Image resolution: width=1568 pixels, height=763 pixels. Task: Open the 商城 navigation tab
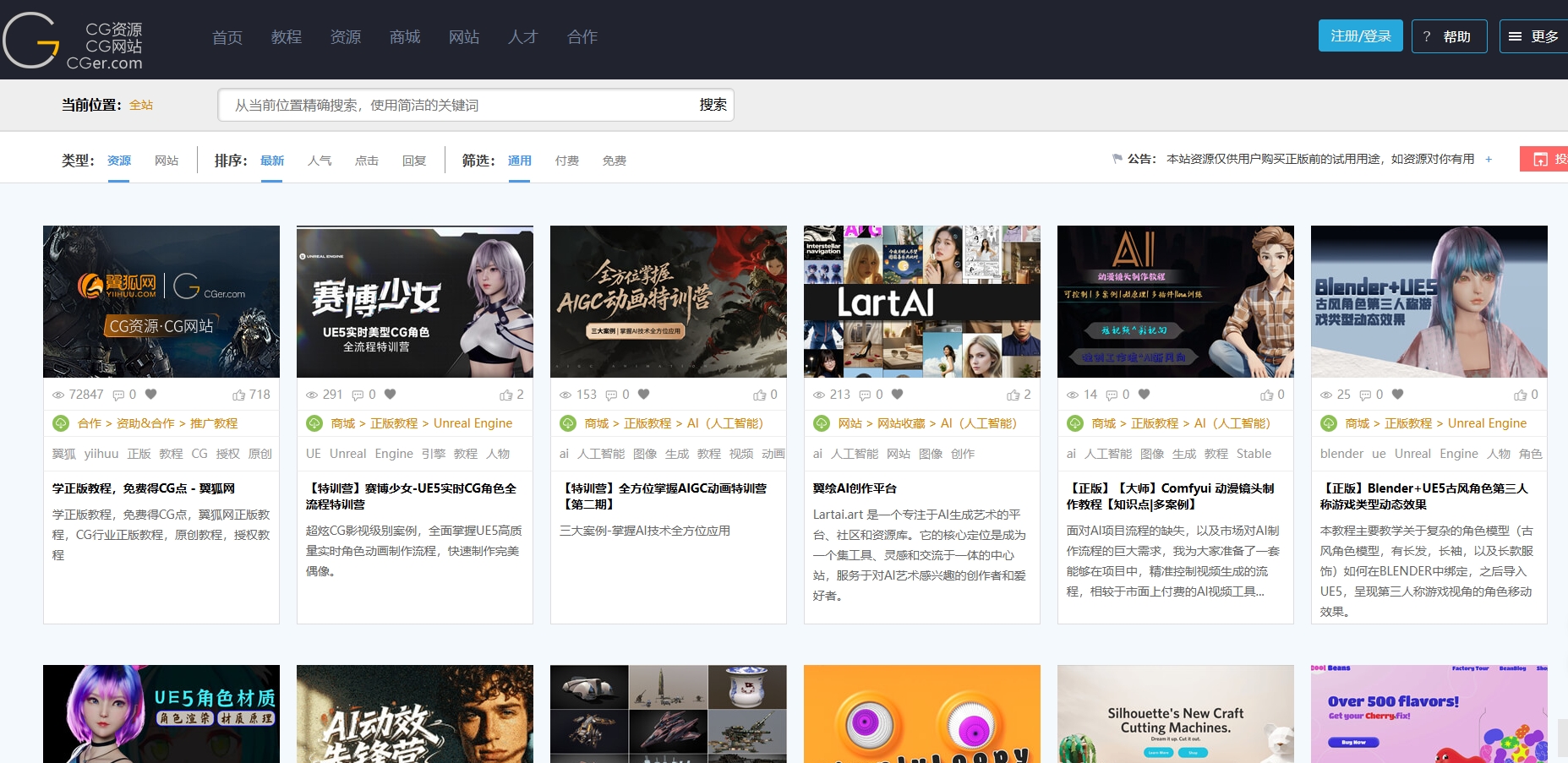[x=404, y=36]
